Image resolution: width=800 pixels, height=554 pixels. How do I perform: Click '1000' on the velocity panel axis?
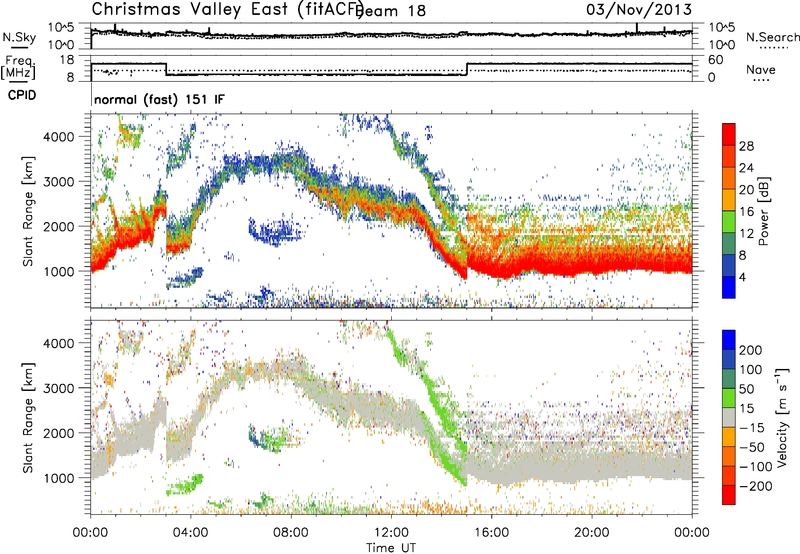59,478
